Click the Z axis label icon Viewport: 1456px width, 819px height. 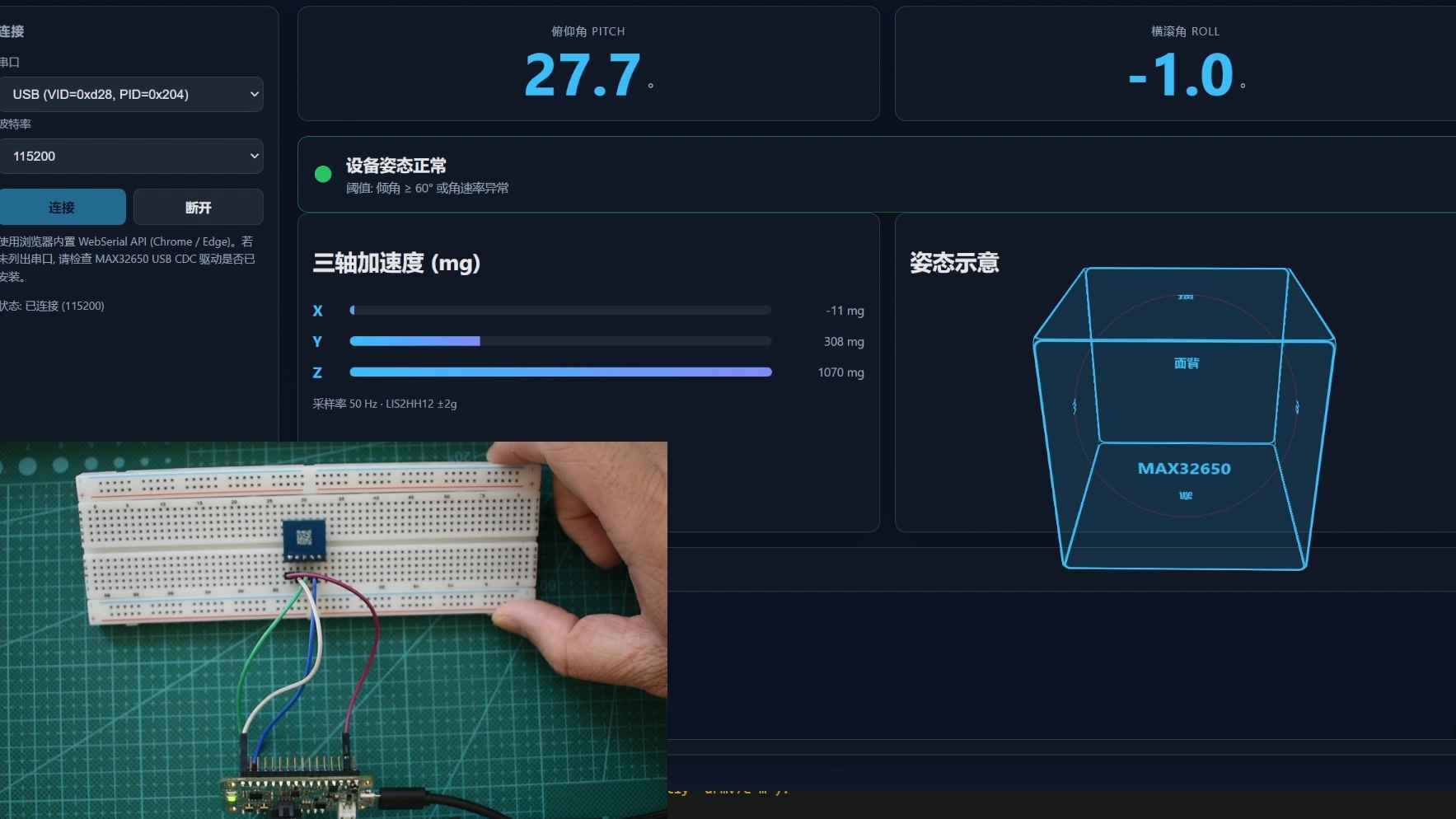pos(317,372)
